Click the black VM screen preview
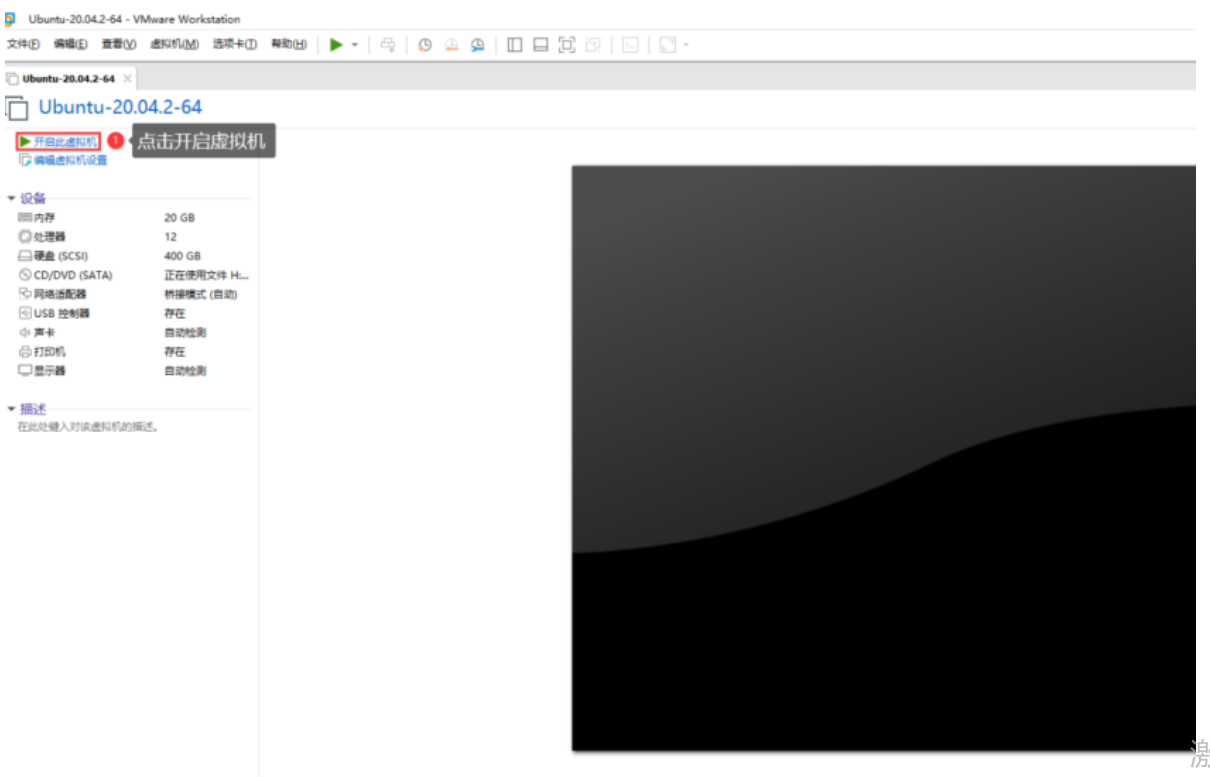1210x777 pixels. coord(883,458)
